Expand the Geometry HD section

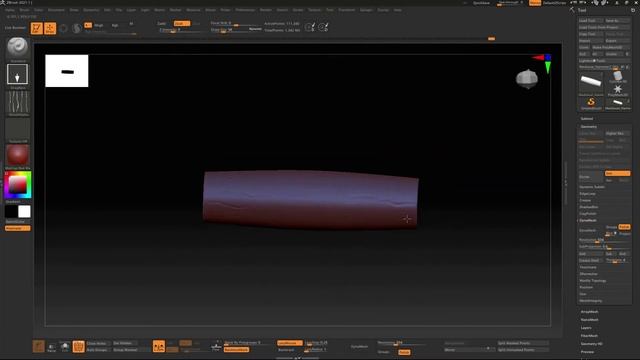point(591,344)
